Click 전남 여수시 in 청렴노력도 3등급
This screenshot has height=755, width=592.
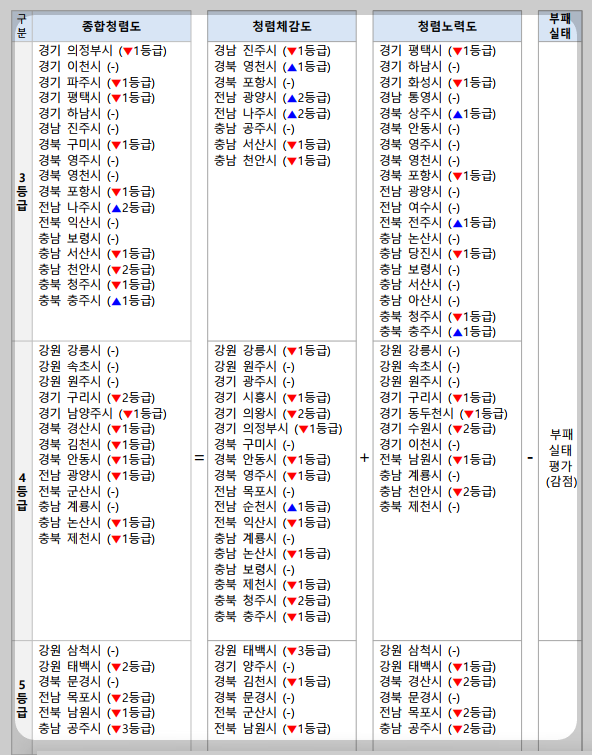[x=419, y=208]
